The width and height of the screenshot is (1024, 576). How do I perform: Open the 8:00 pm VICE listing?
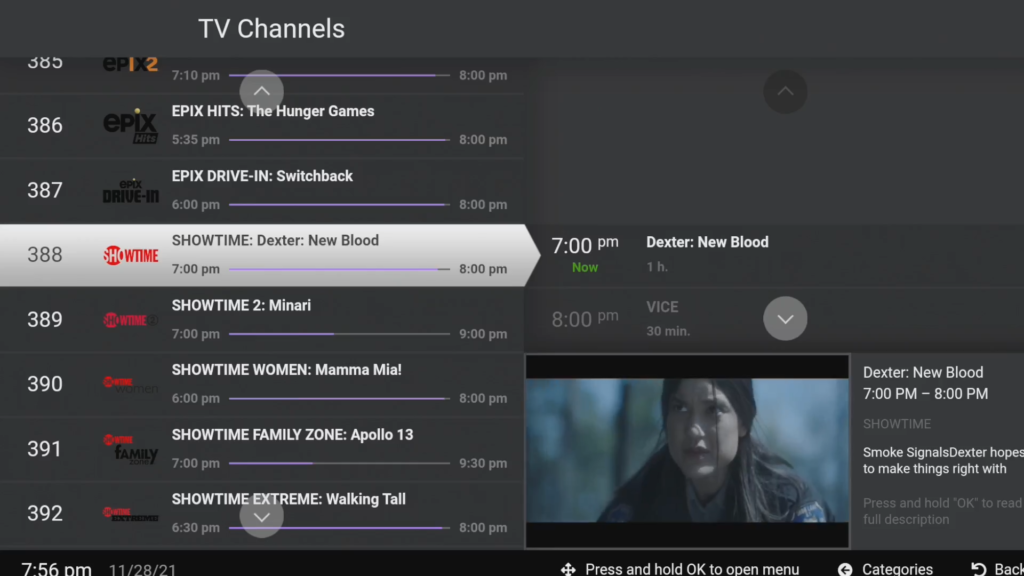pos(775,320)
